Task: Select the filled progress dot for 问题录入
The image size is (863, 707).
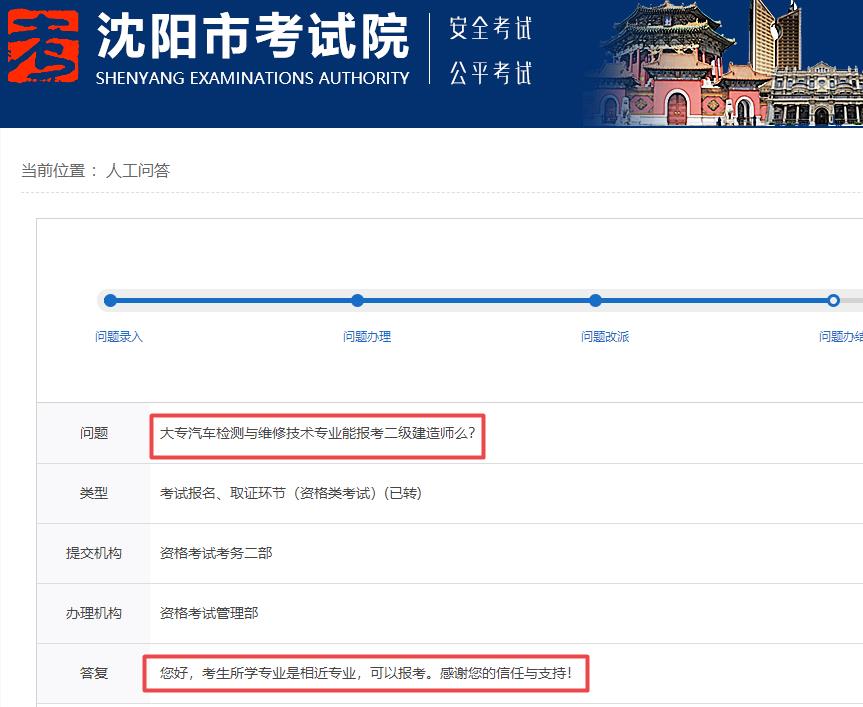Action: pos(110,299)
